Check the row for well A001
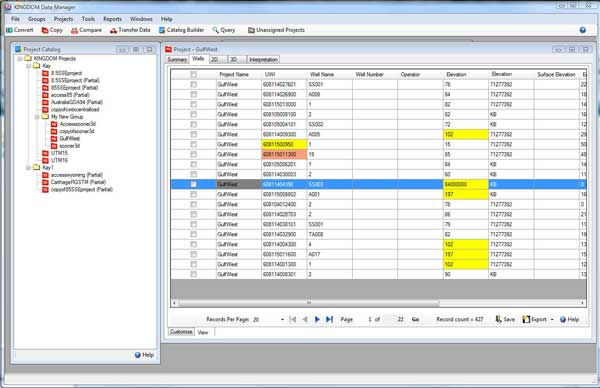This screenshot has height=388, width=600. click(194, 194)
